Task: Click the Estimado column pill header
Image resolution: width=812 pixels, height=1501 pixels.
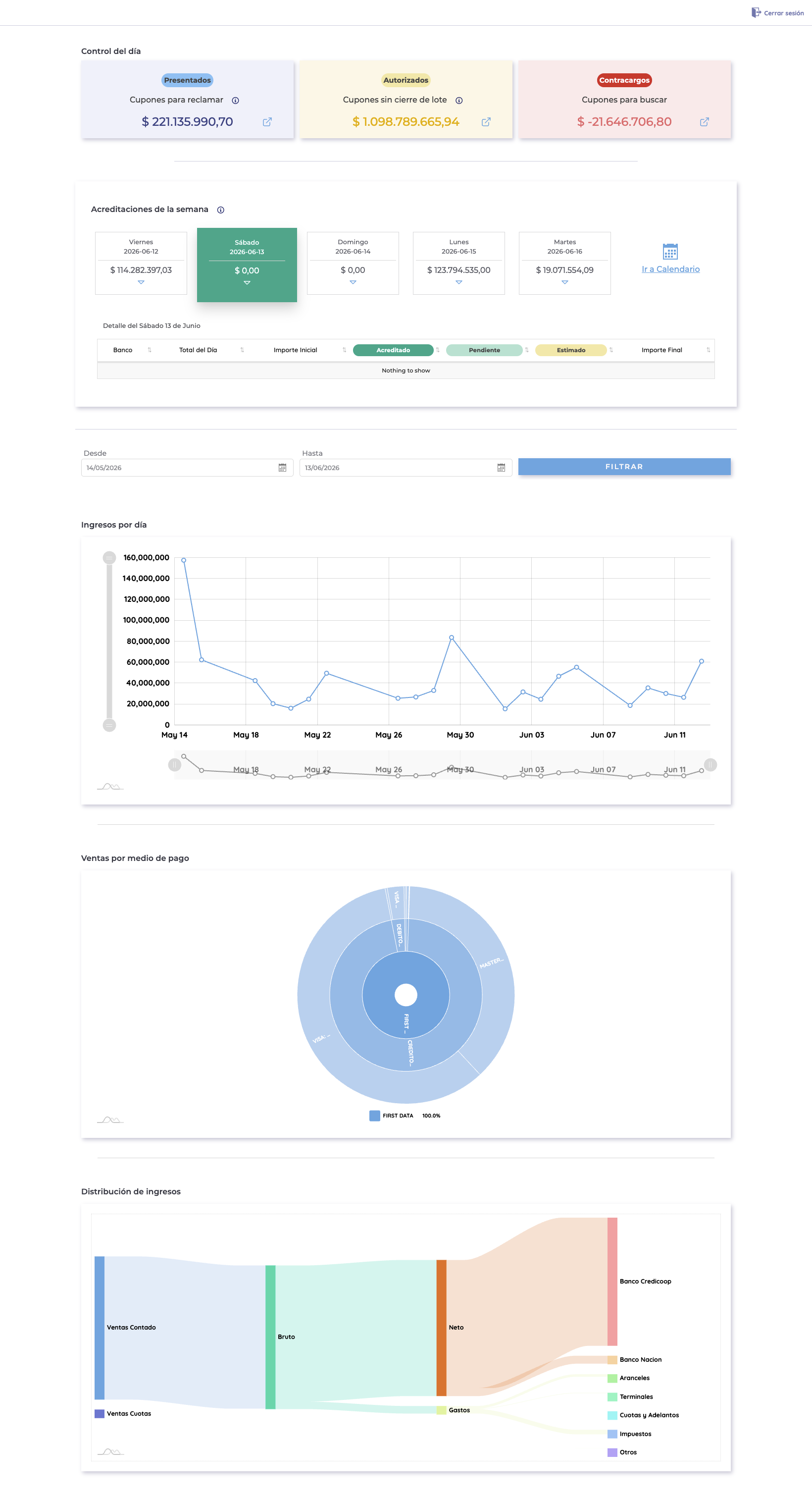Action: [x=571, y=350]
